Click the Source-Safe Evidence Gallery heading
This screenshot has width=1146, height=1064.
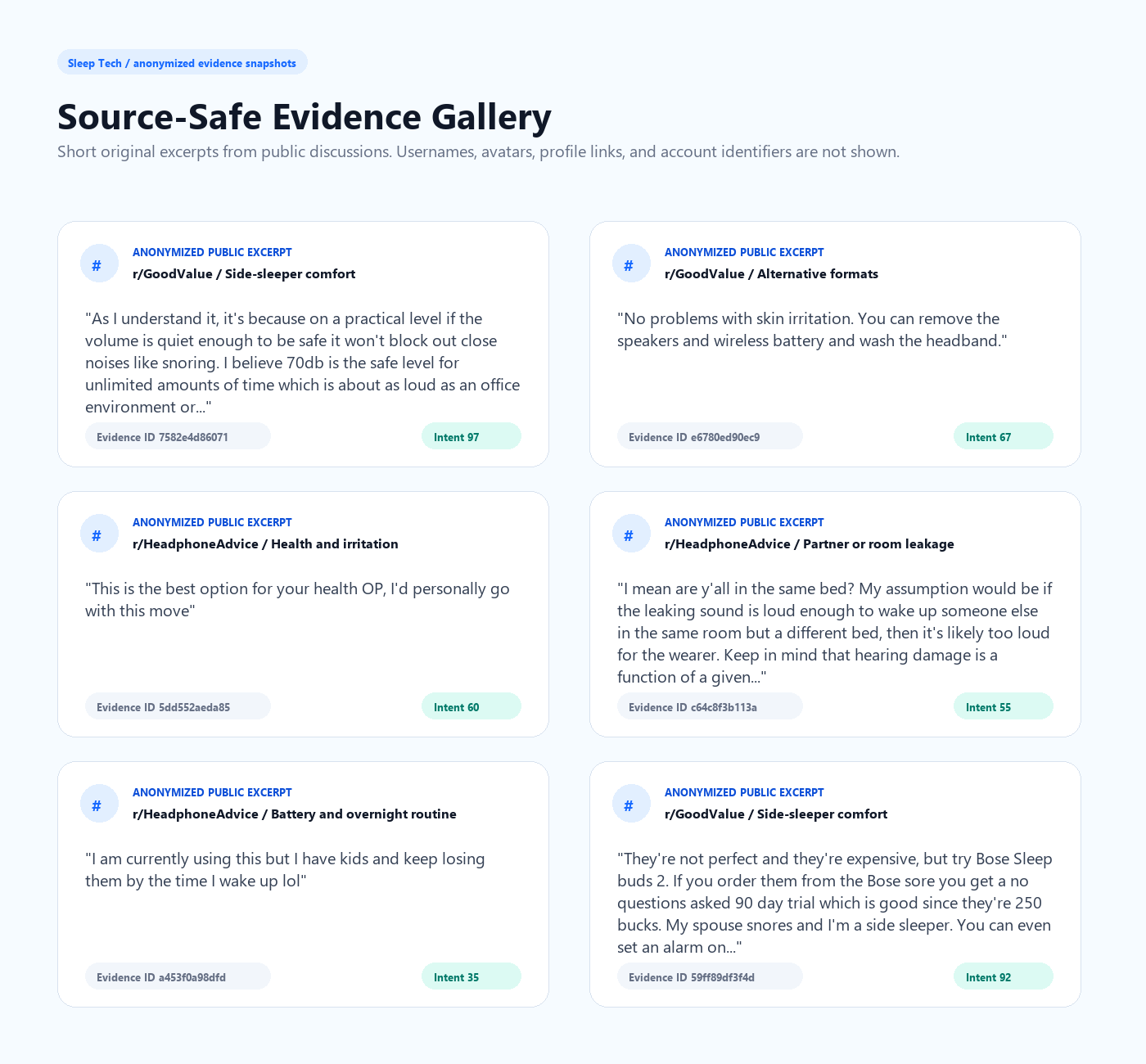coord(305,116)
